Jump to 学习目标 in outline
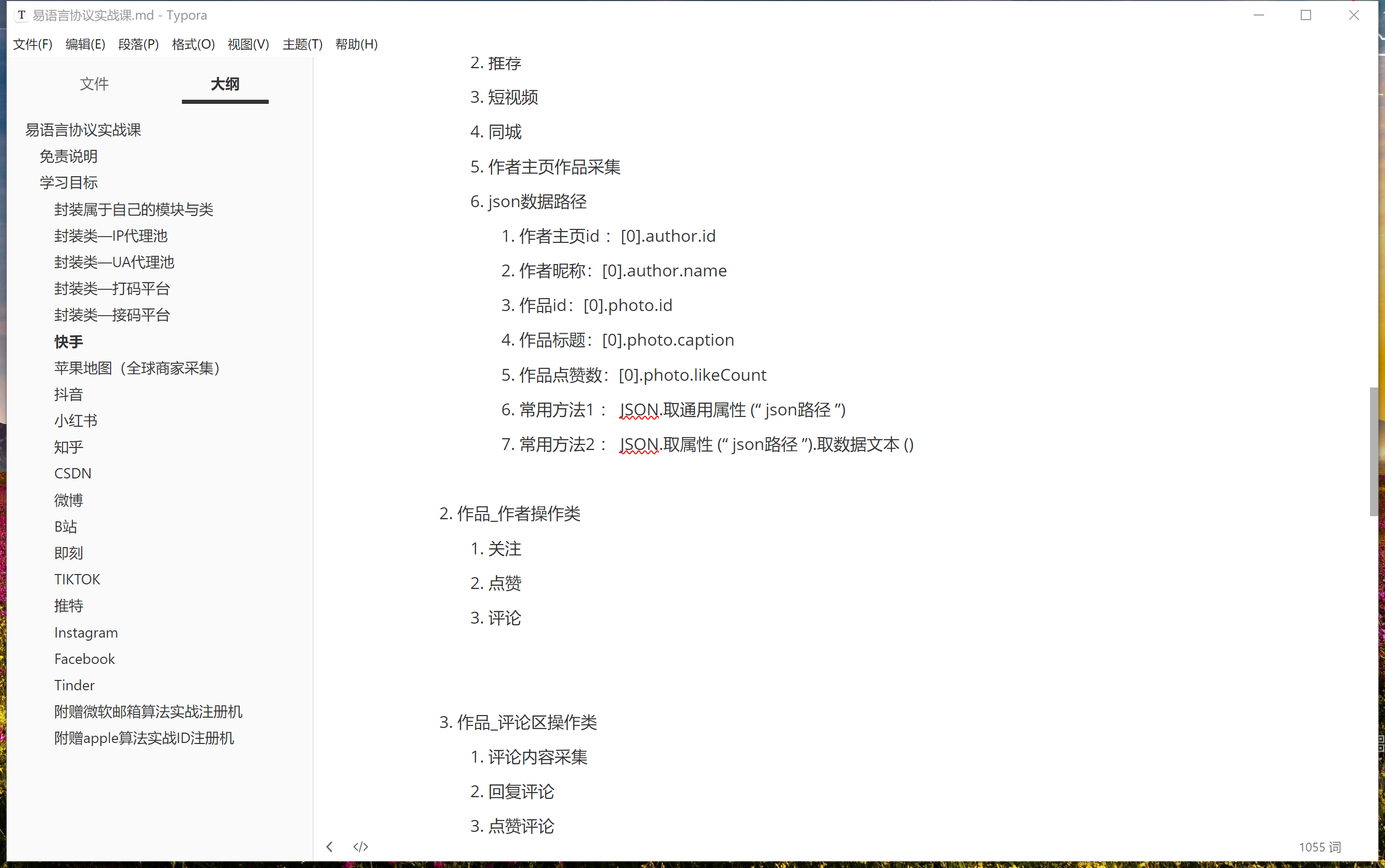1385x868 pixels. pyautogui.click(x=68, y=182)
